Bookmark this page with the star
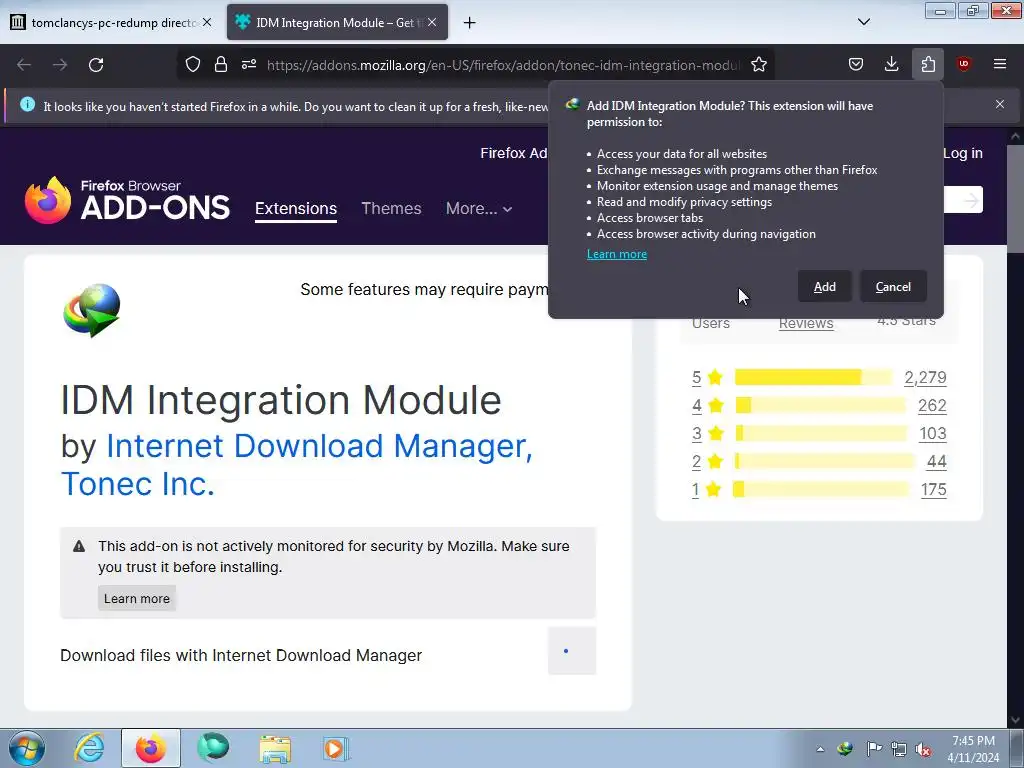 [x=758, y=65]
